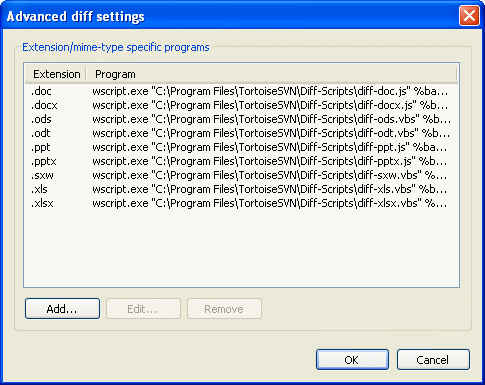485x385 pixels.
Task: Sort by the Extension column header
Action: pyautogui.click(x=56, y=74)
